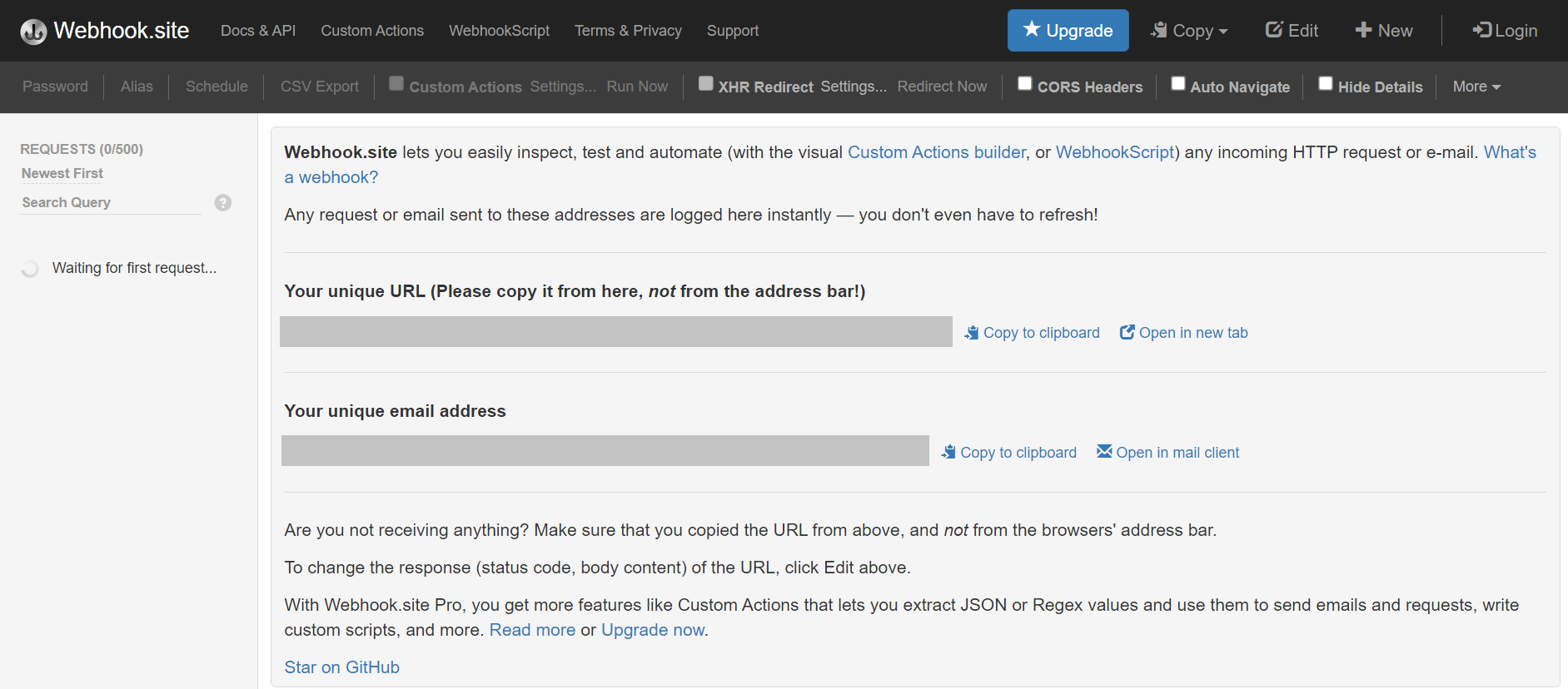
Task: Follow the WebhookScript link in intro text
Action: pos(1115,152)
